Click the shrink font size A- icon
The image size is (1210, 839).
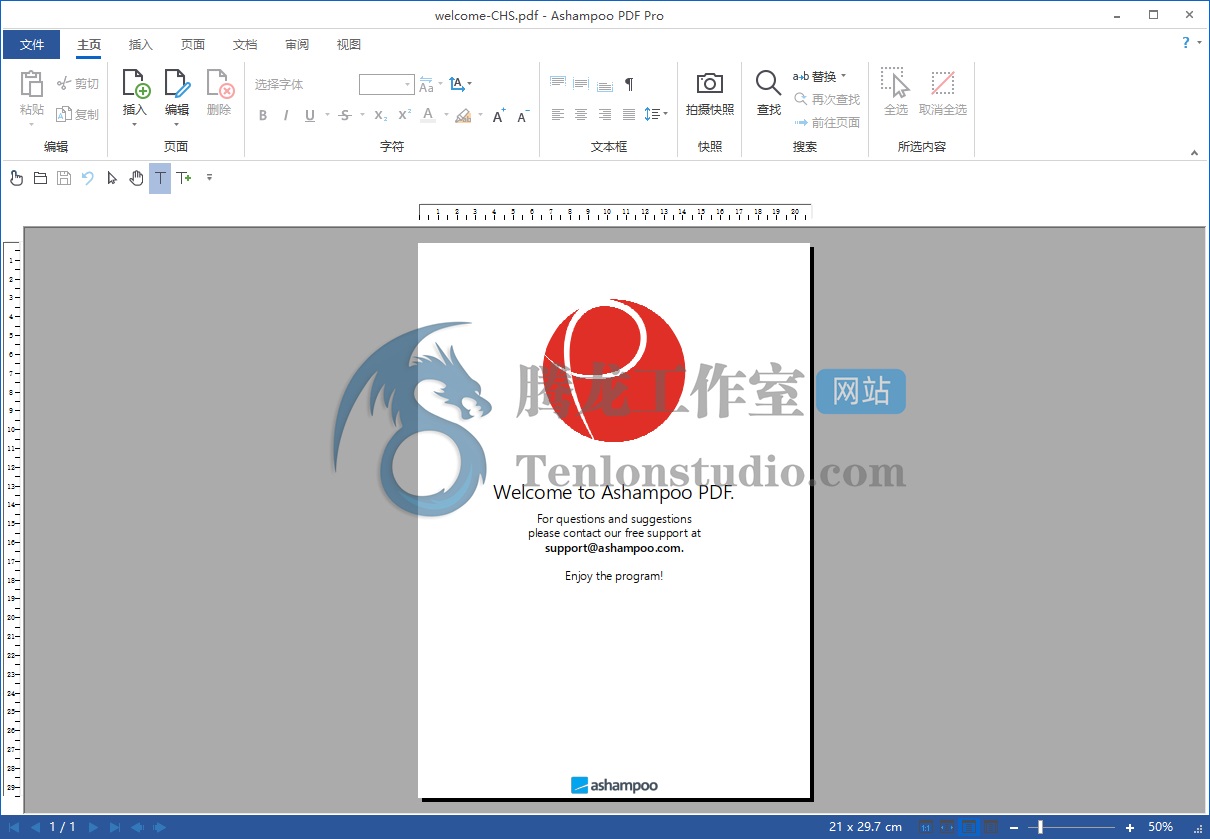click(x=523, y=116)
